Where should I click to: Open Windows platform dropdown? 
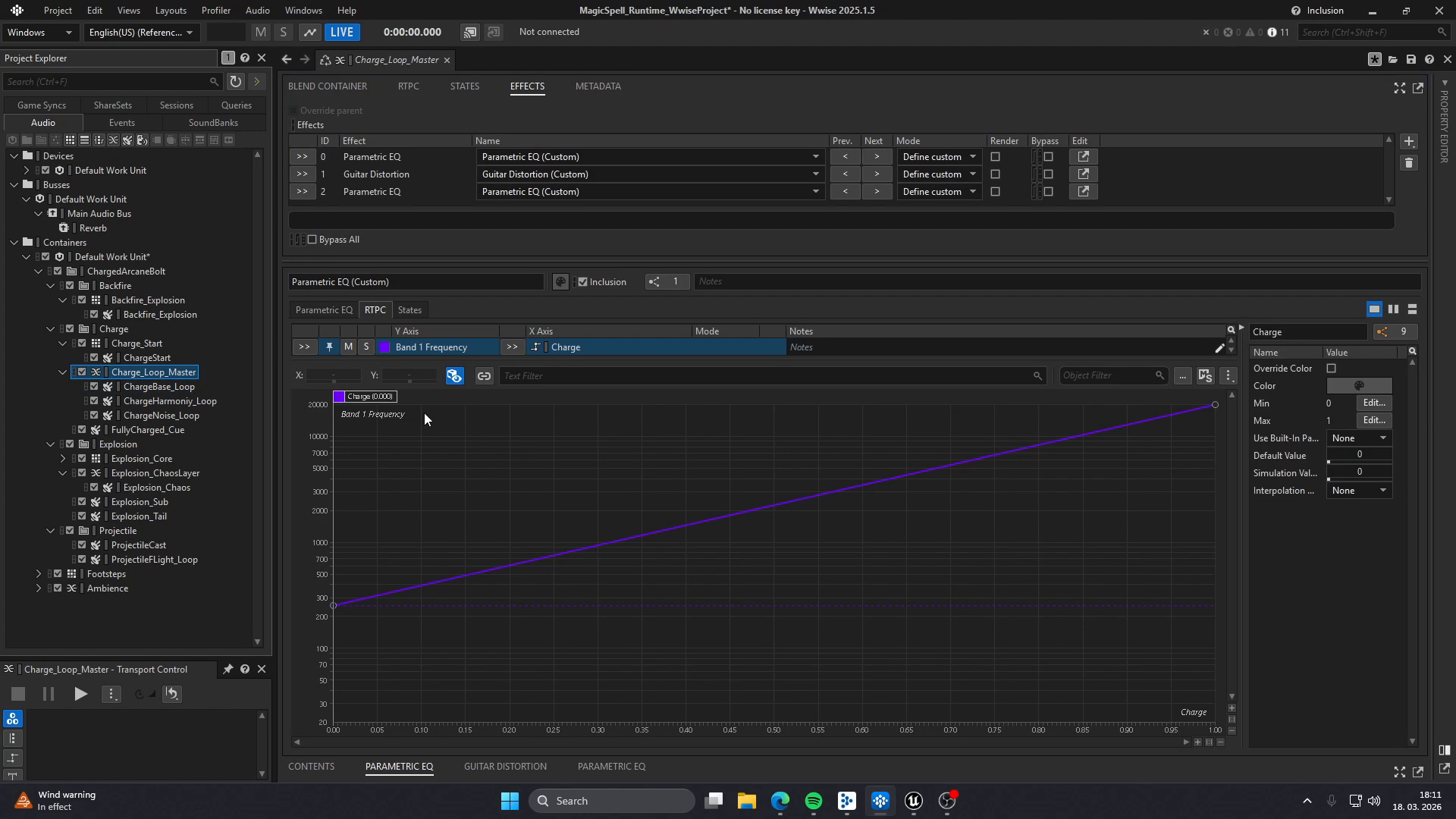(x=39, y=33)
